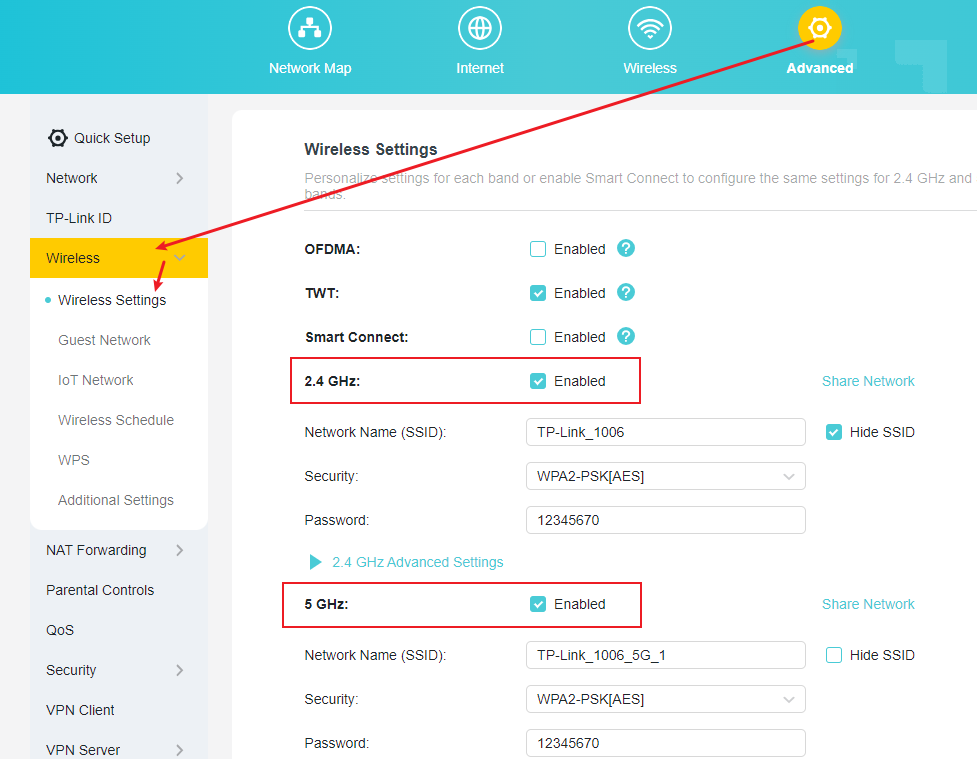
Task: Disable the 5 GHz band checkbox
Action: click(x=538, y=604)
